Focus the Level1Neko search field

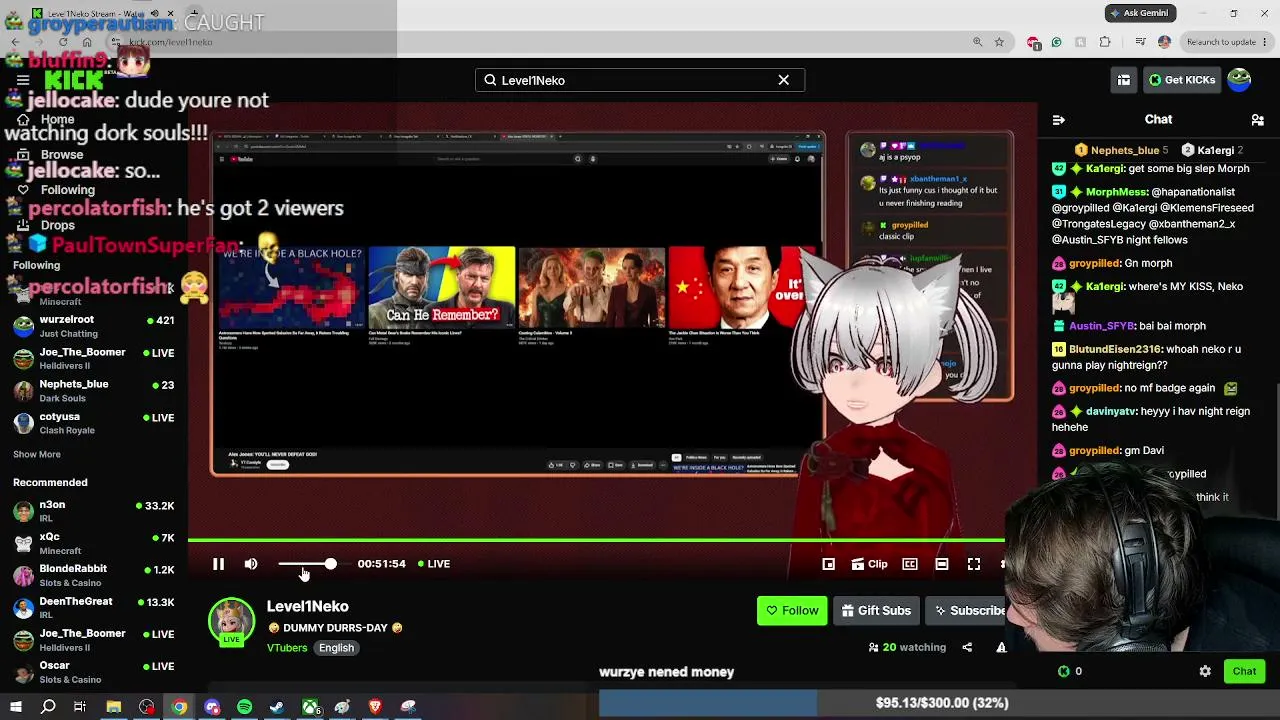coord(640,80)
